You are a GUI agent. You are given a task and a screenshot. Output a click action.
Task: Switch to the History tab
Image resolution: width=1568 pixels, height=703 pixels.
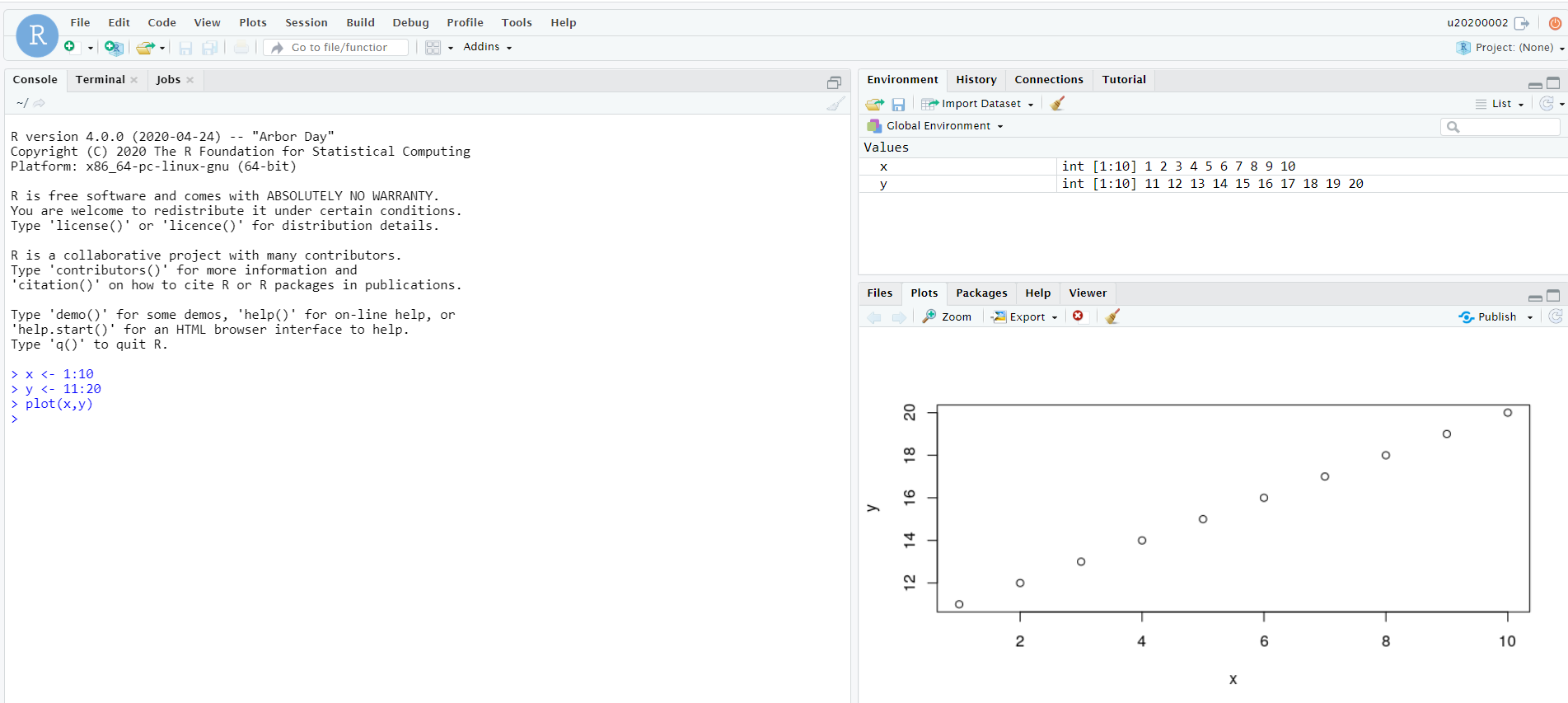pos(976,80)
